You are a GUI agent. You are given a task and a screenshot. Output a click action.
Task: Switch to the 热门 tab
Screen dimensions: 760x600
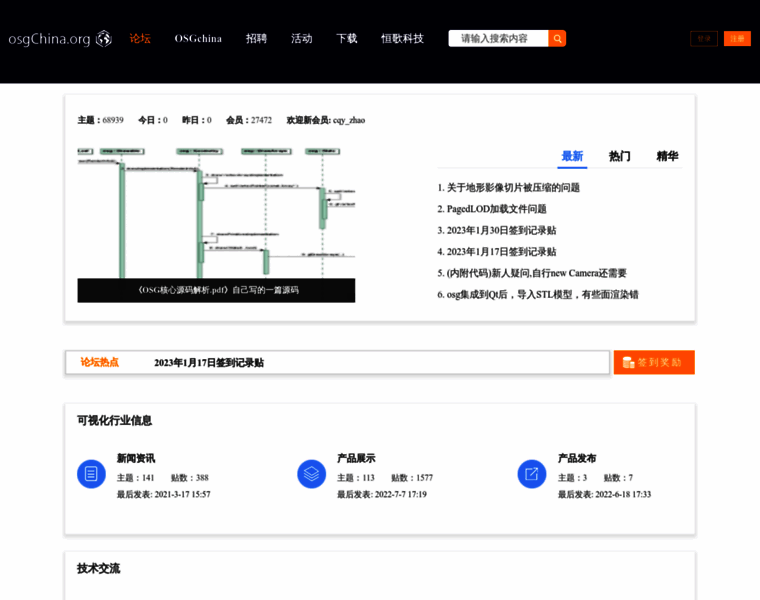[620, 156]
